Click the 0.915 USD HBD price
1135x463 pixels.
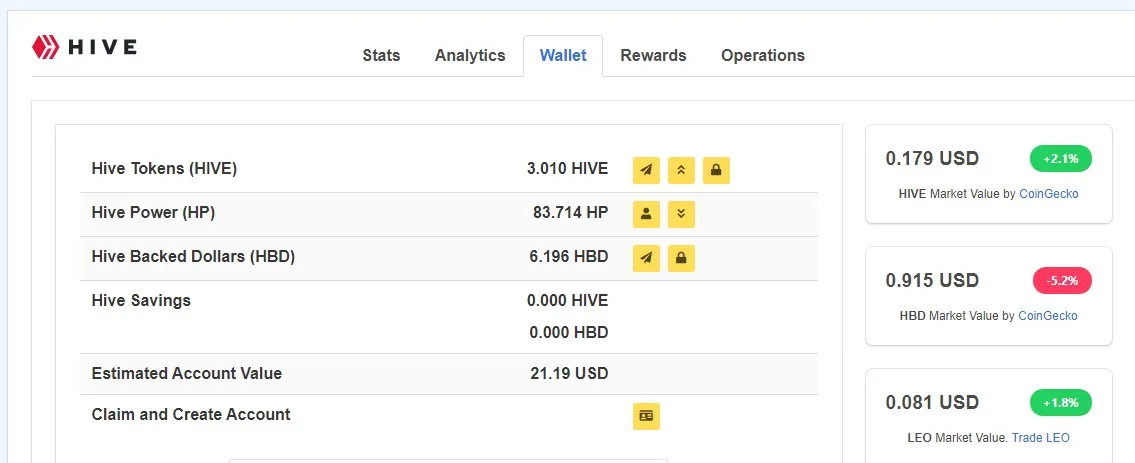(x=932, y=280)
